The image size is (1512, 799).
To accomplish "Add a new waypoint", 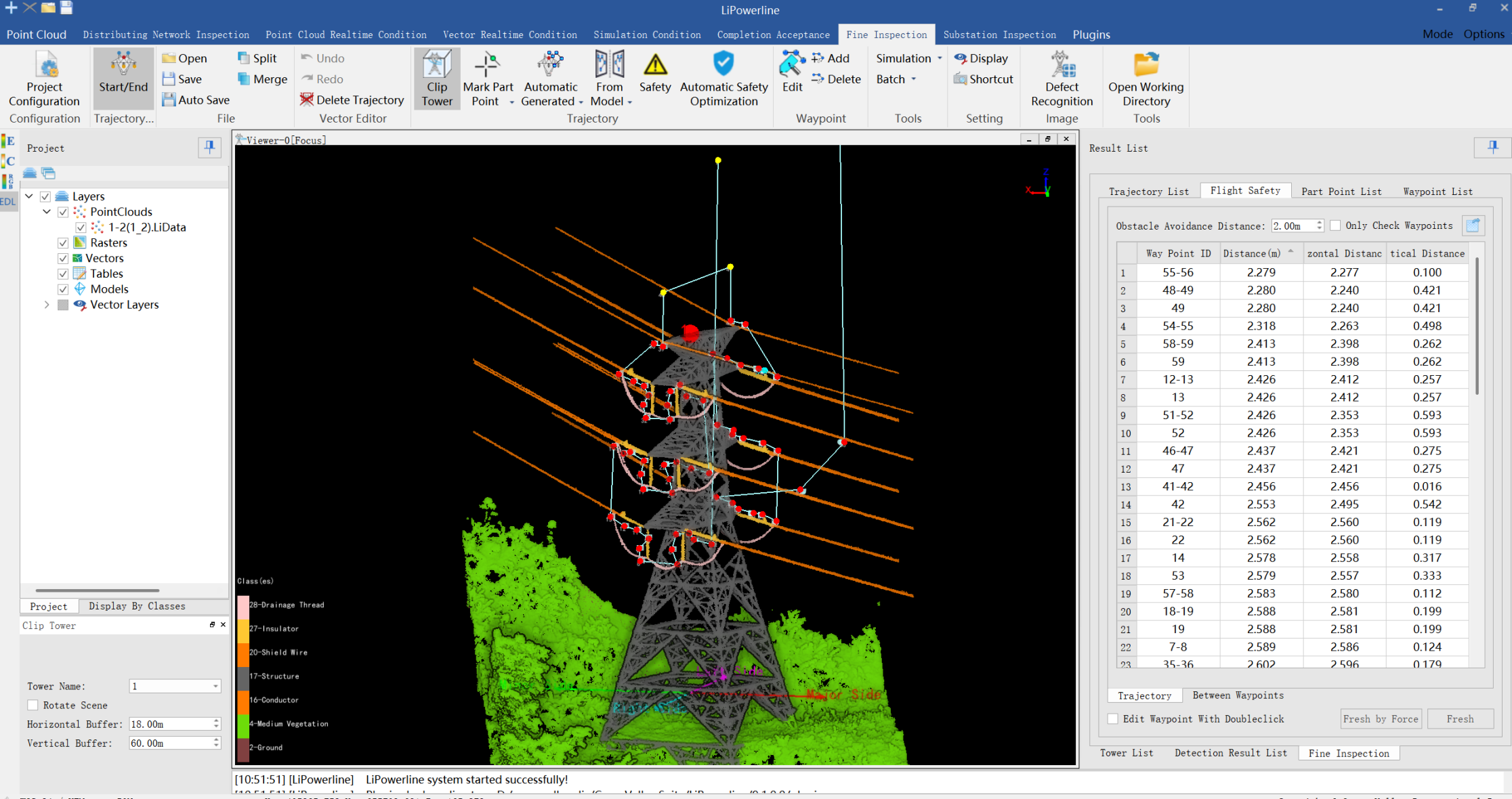I will click(x=831, y=58).
